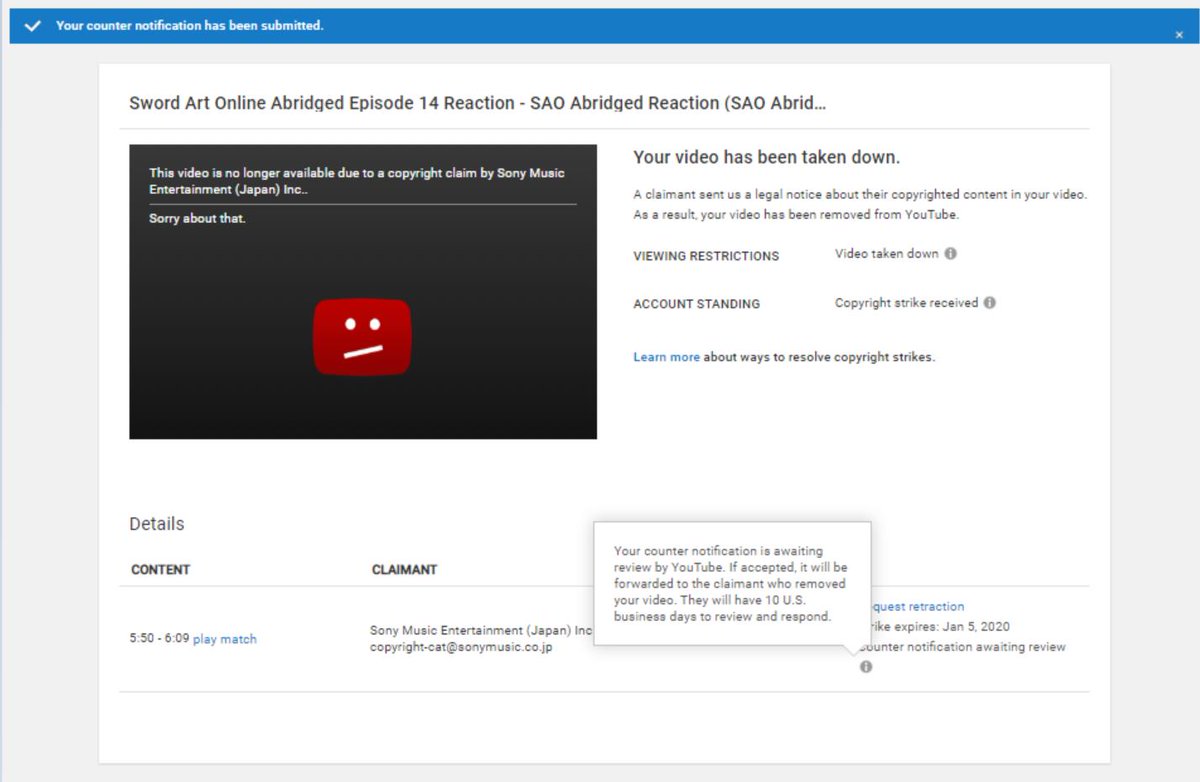Click the Sword Art Online Abridged video title
The width and height of the screenshot is (1200, 782).
(x=478, y=103)
